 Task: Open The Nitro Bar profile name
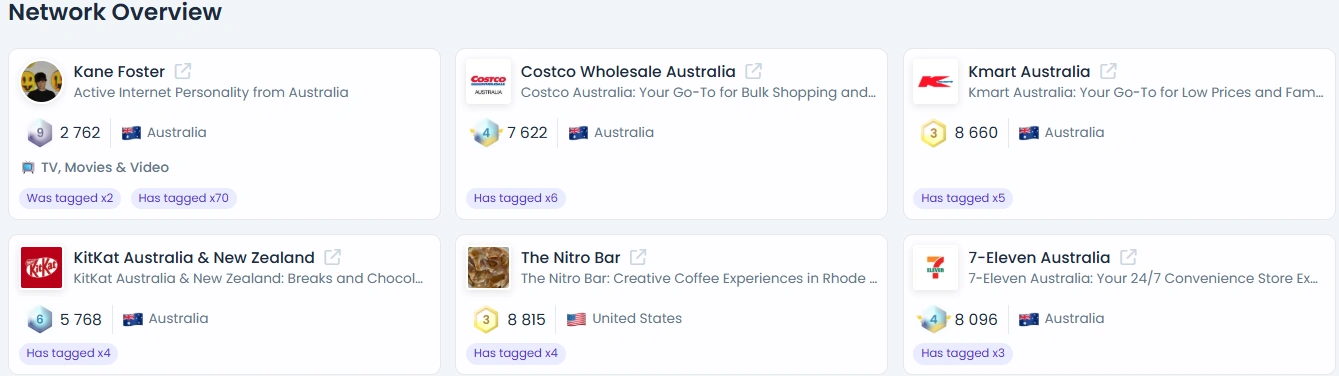click(571, 258)
